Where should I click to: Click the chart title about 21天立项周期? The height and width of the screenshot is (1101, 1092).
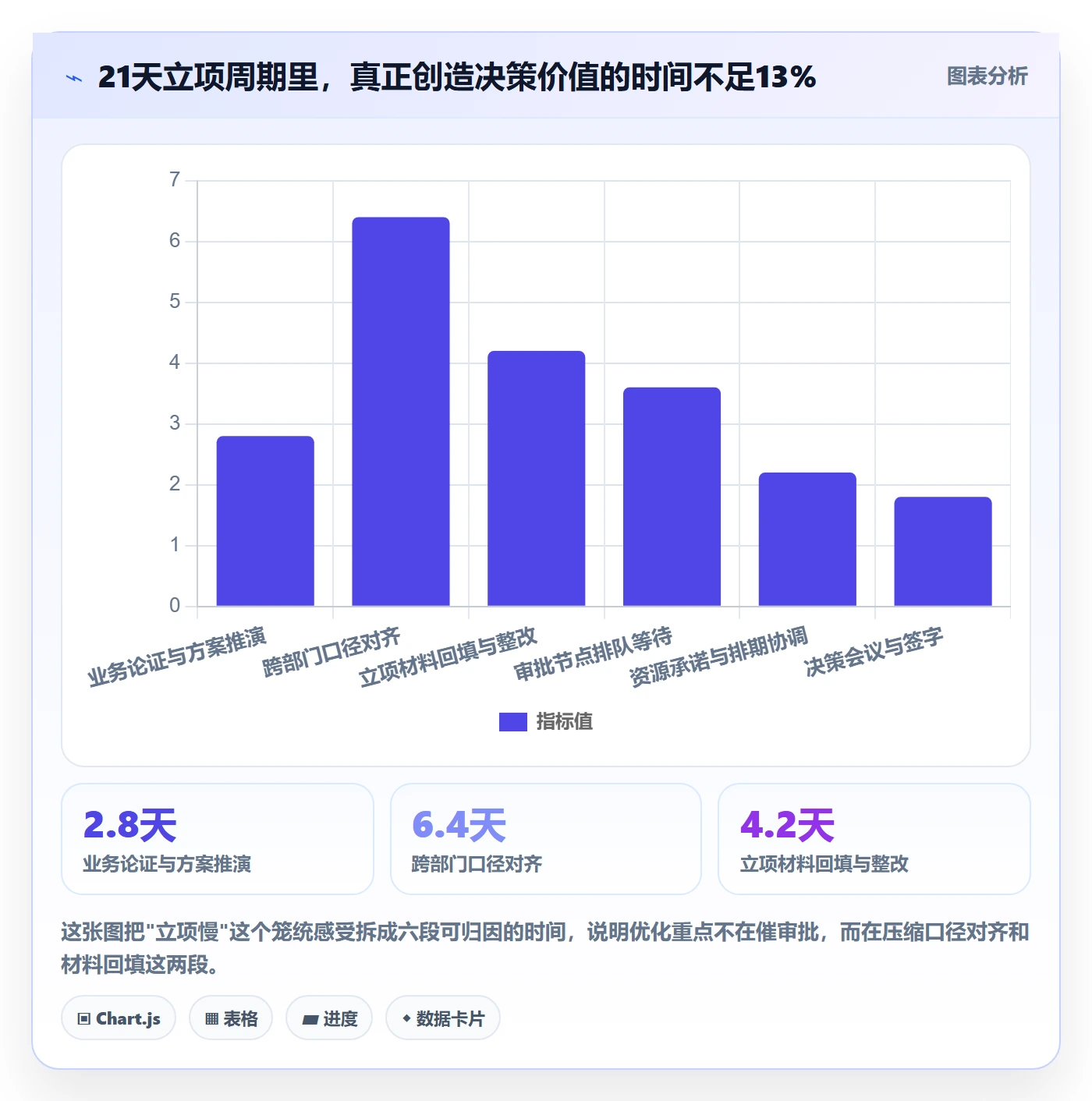457,77
